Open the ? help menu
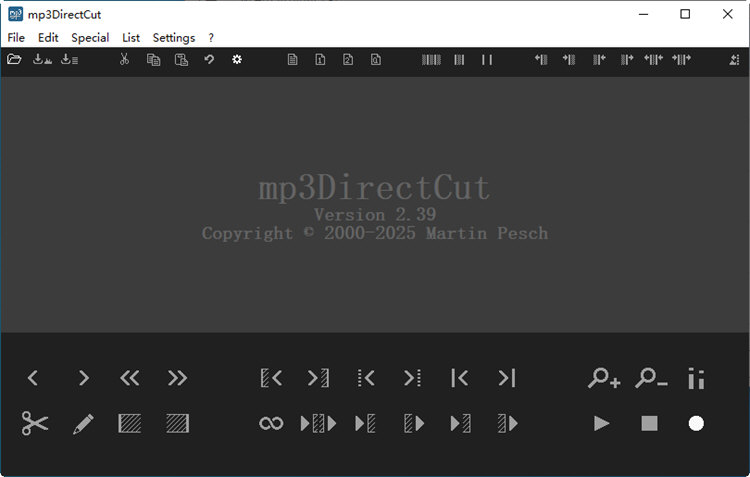Image resolution: width=750 pixels, height=477 pixels. point(211,38)
